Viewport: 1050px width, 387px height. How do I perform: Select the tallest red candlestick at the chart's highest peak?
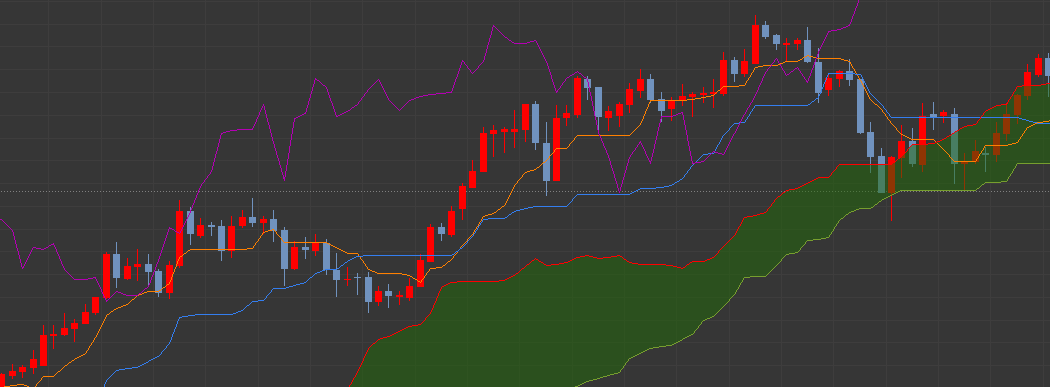pyautogui.click(x=755, y=44)
